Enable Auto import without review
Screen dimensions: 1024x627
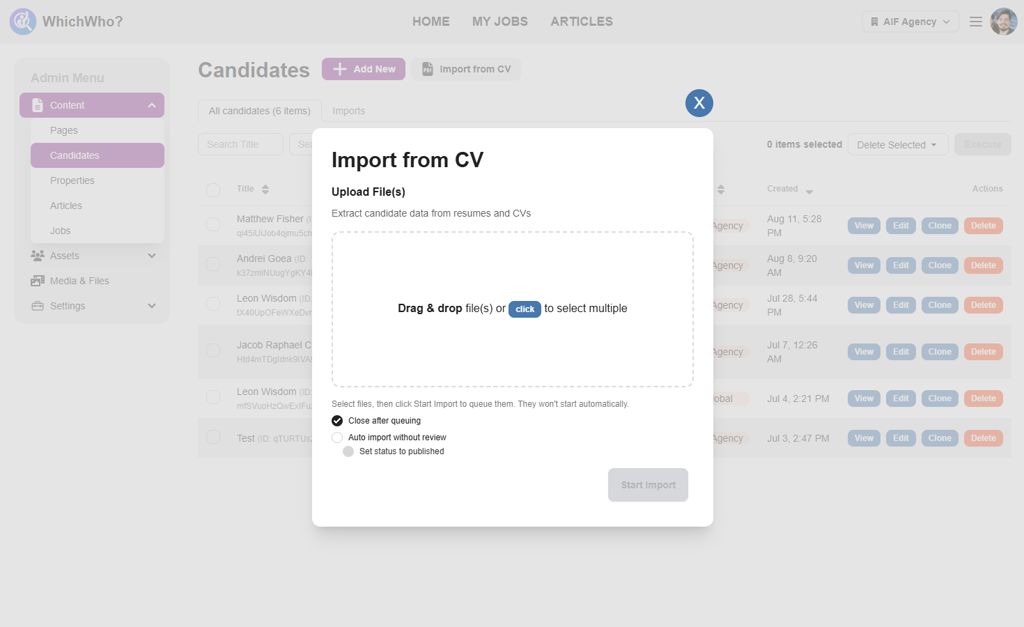(337, 437)
